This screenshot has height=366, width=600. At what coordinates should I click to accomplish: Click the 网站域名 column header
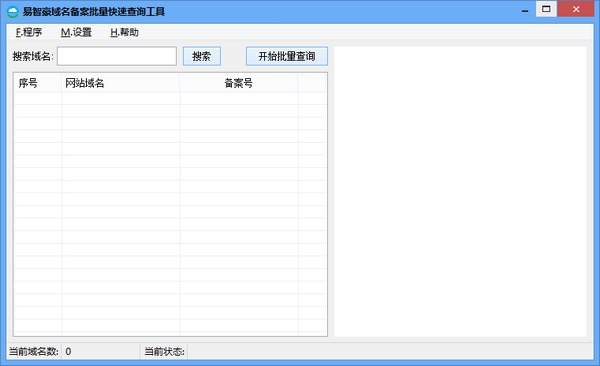coord(121,83)
